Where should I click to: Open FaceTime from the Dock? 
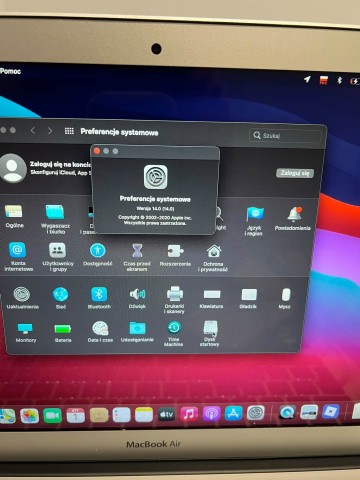(x=52, y=416)
